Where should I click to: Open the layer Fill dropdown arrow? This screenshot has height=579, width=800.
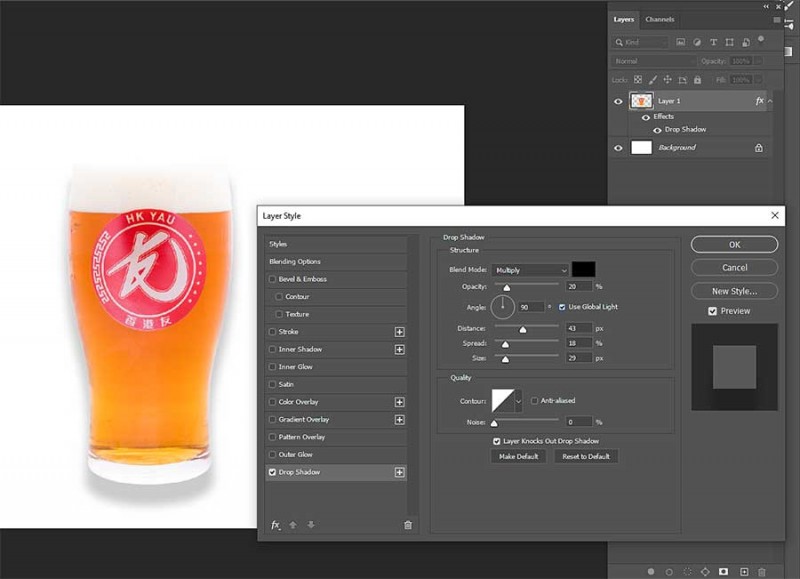pyautogui.click(x=758, y=80)
